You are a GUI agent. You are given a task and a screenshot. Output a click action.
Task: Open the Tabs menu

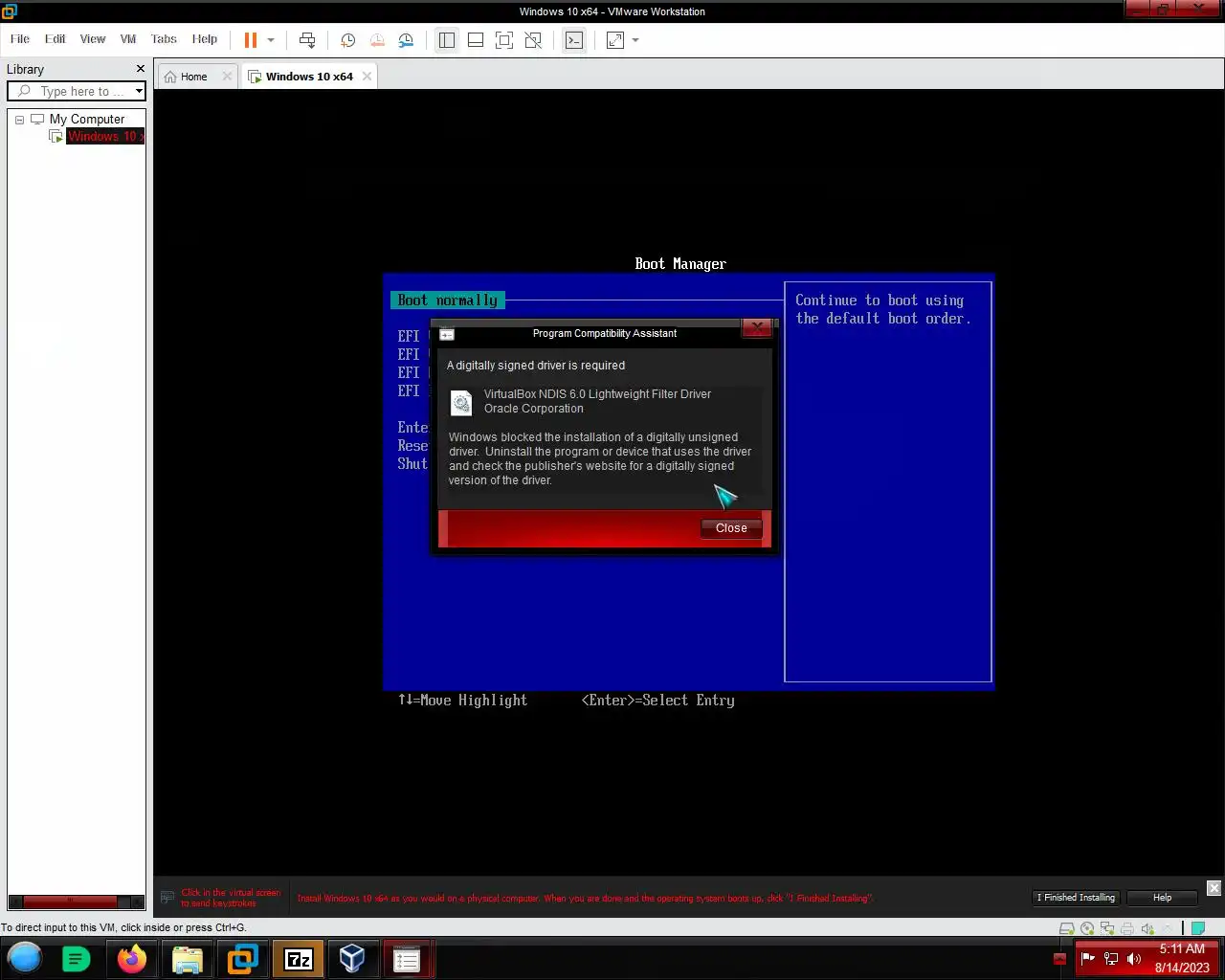tap(164, 39)
